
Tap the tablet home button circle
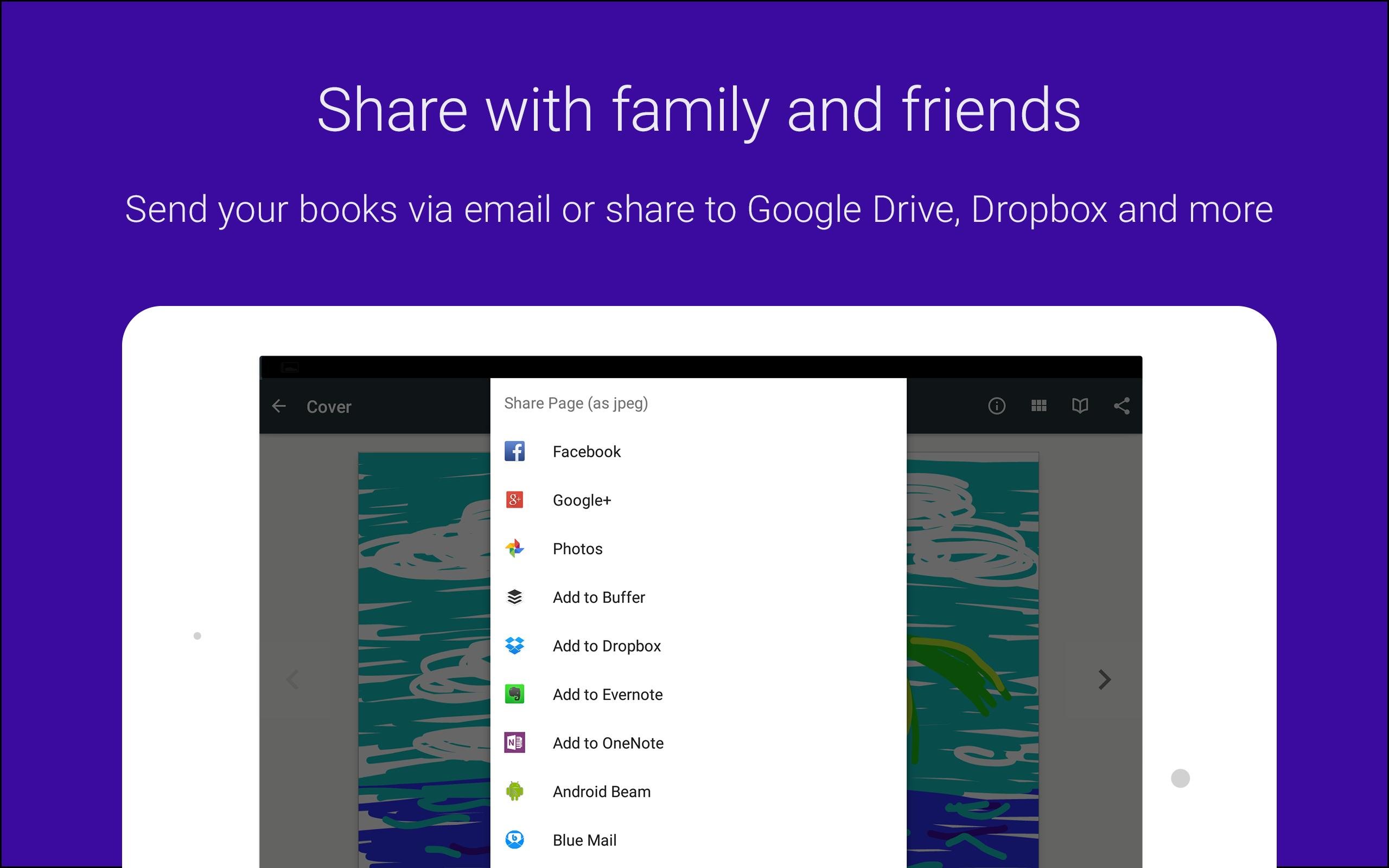tap(1180, 778)
